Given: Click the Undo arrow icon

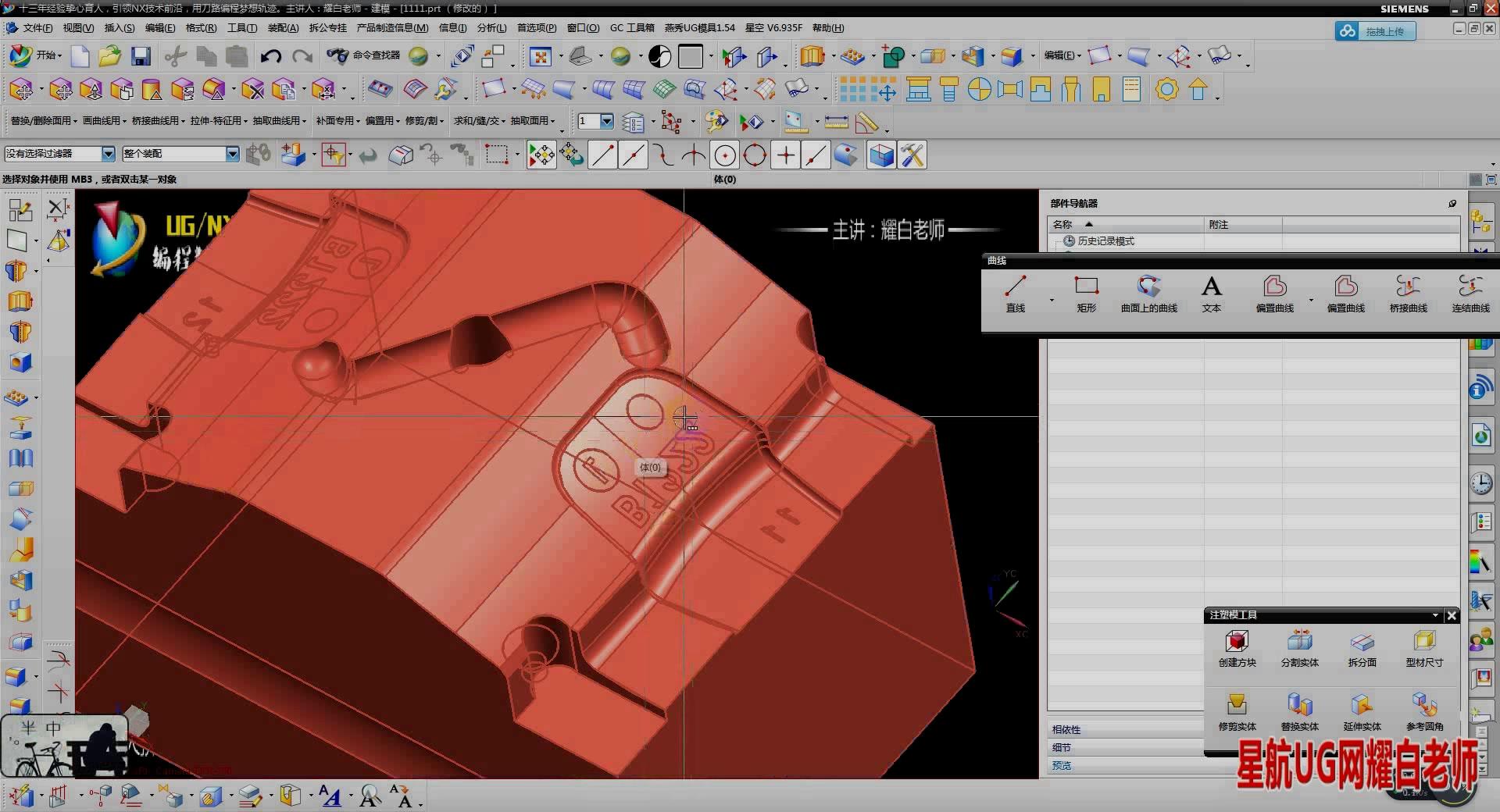Looking at the screenshot, I should coord(270,56).
